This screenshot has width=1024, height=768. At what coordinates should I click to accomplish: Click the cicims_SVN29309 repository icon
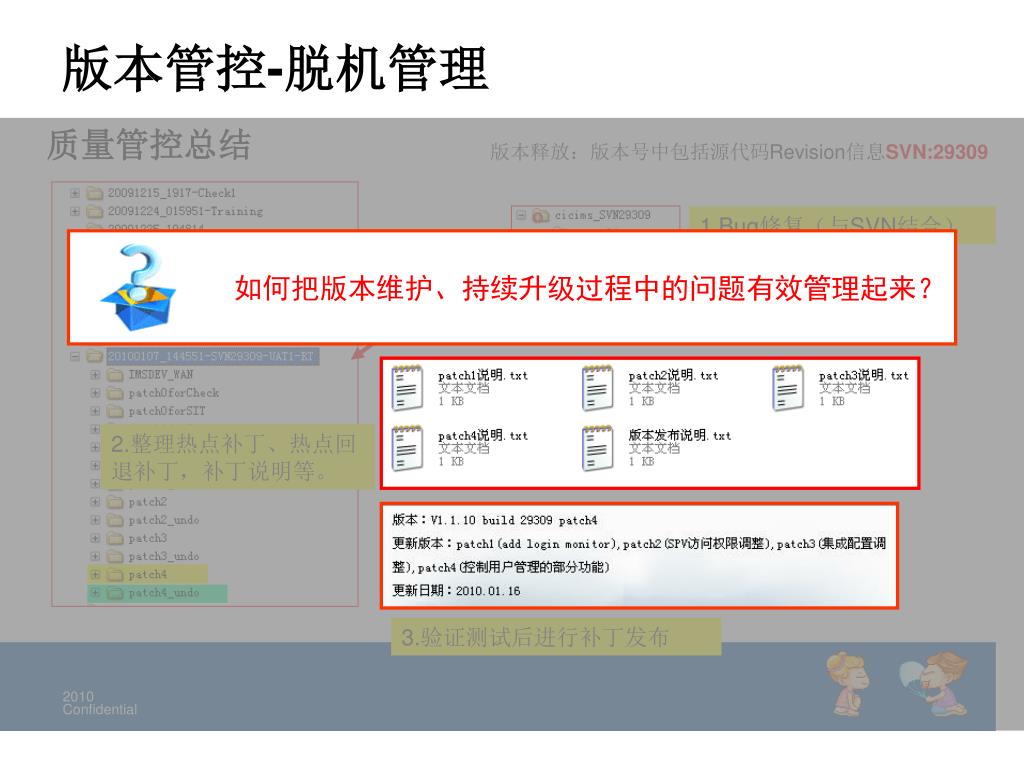point(541,216)
